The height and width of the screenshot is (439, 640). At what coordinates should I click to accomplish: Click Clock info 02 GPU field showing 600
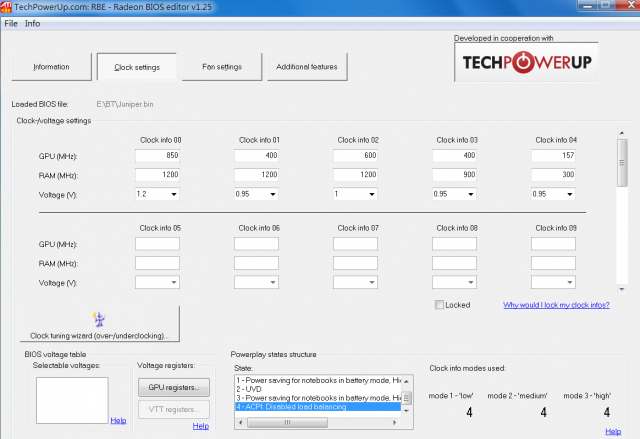coord(355,155)
